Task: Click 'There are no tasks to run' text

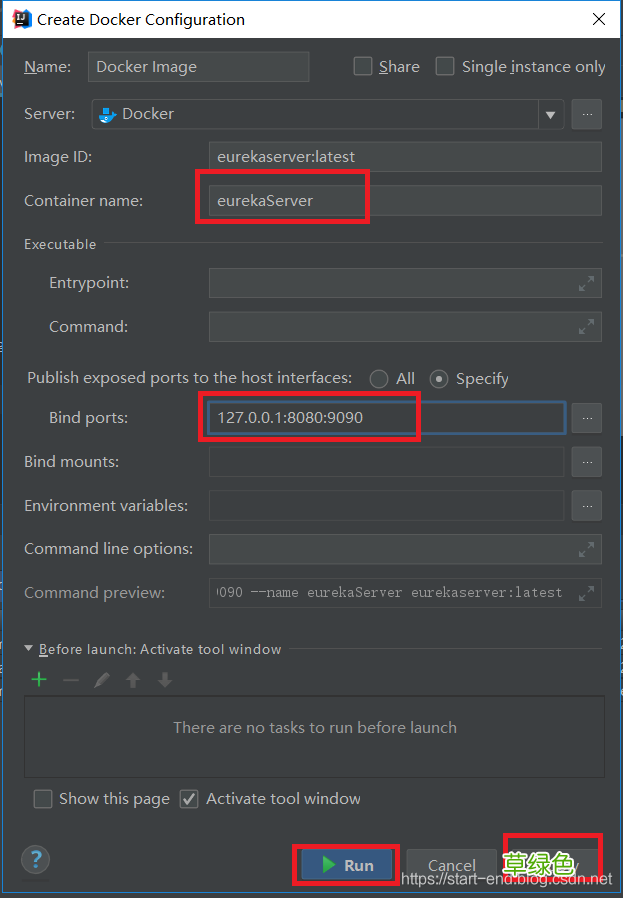Action: point(315,727)
